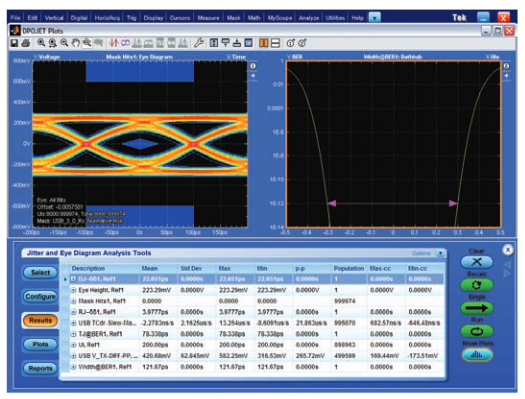
Task: Click plus marker on bathtub plot
Action: click(507, 76)
